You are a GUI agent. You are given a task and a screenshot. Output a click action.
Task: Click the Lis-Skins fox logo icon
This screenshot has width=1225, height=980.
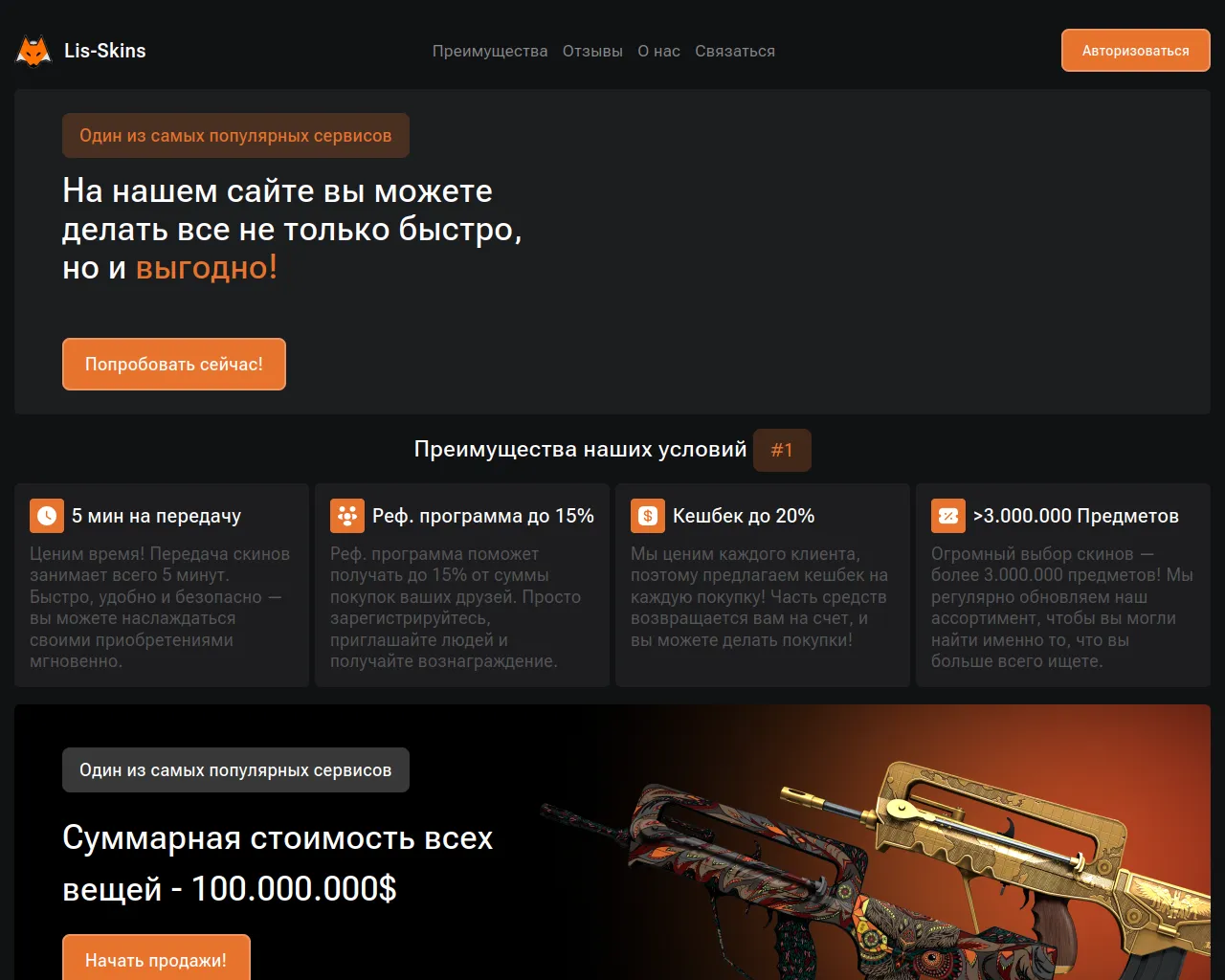pyautogui.click(x=33, y=51)
